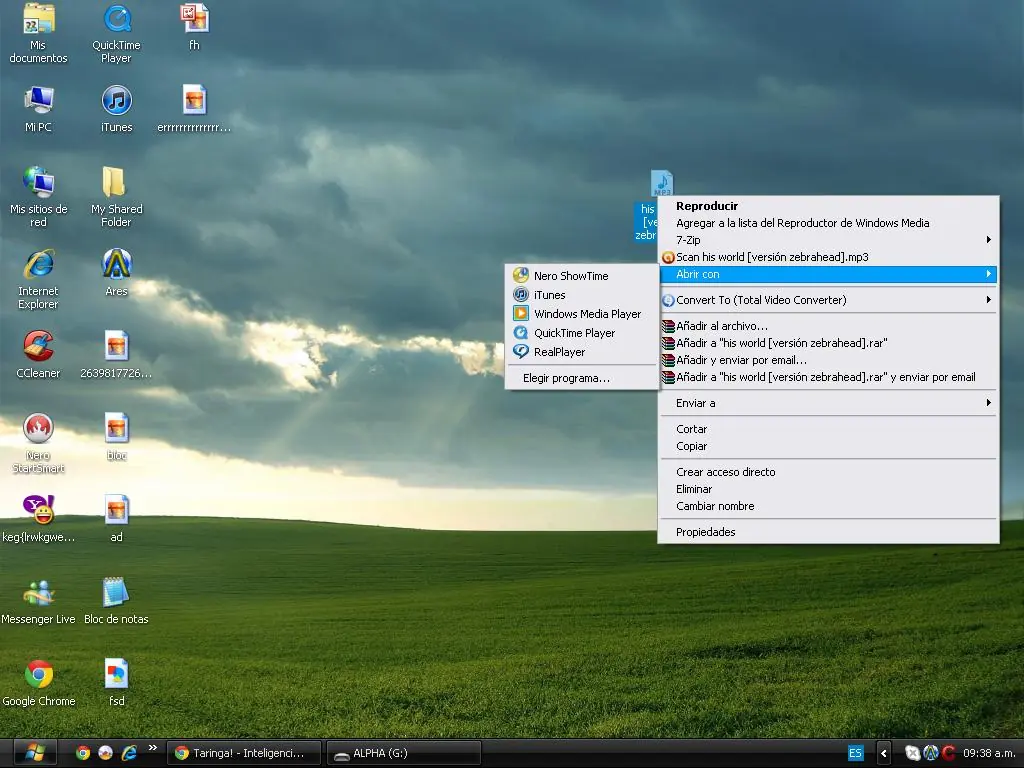This screenshot has width=1024, height=768.
Task: Expand the Enviar a submenu
Action: (x=828, y=403)
